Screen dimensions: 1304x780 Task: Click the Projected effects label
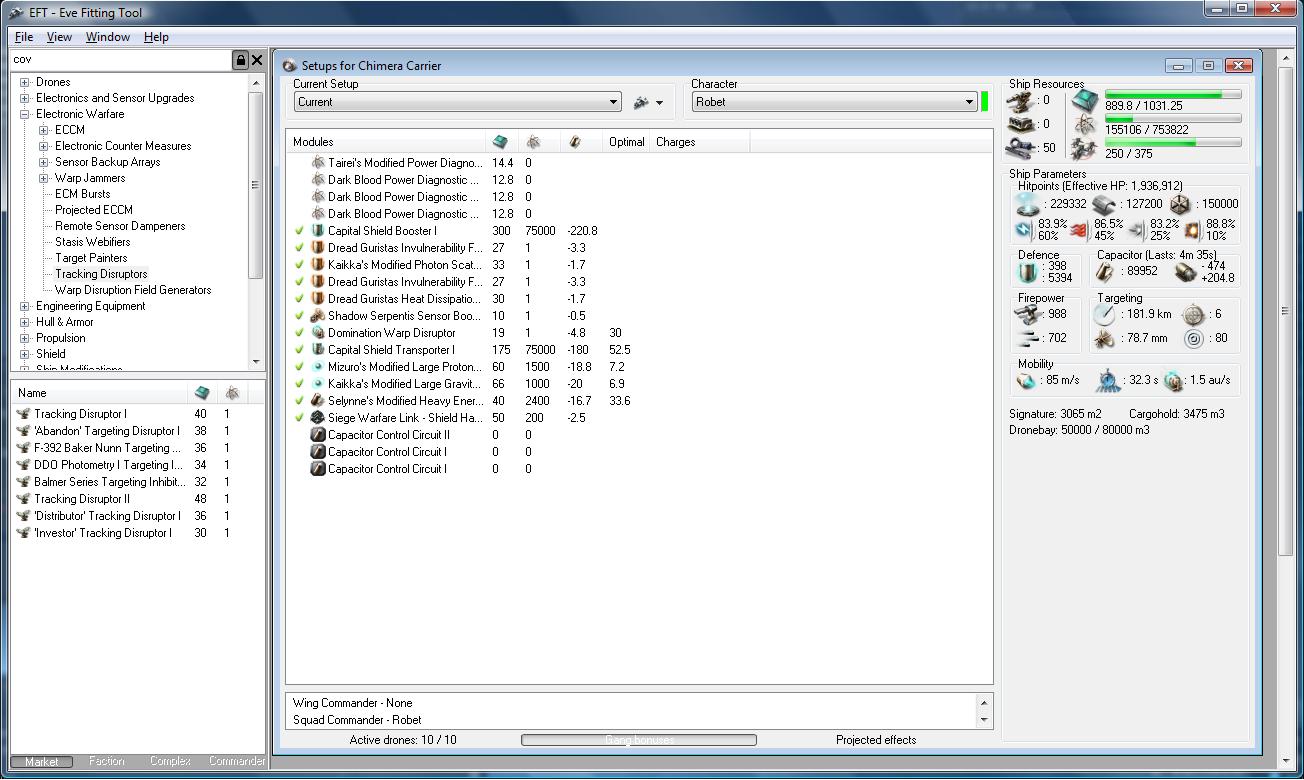(x=876, y=740)
